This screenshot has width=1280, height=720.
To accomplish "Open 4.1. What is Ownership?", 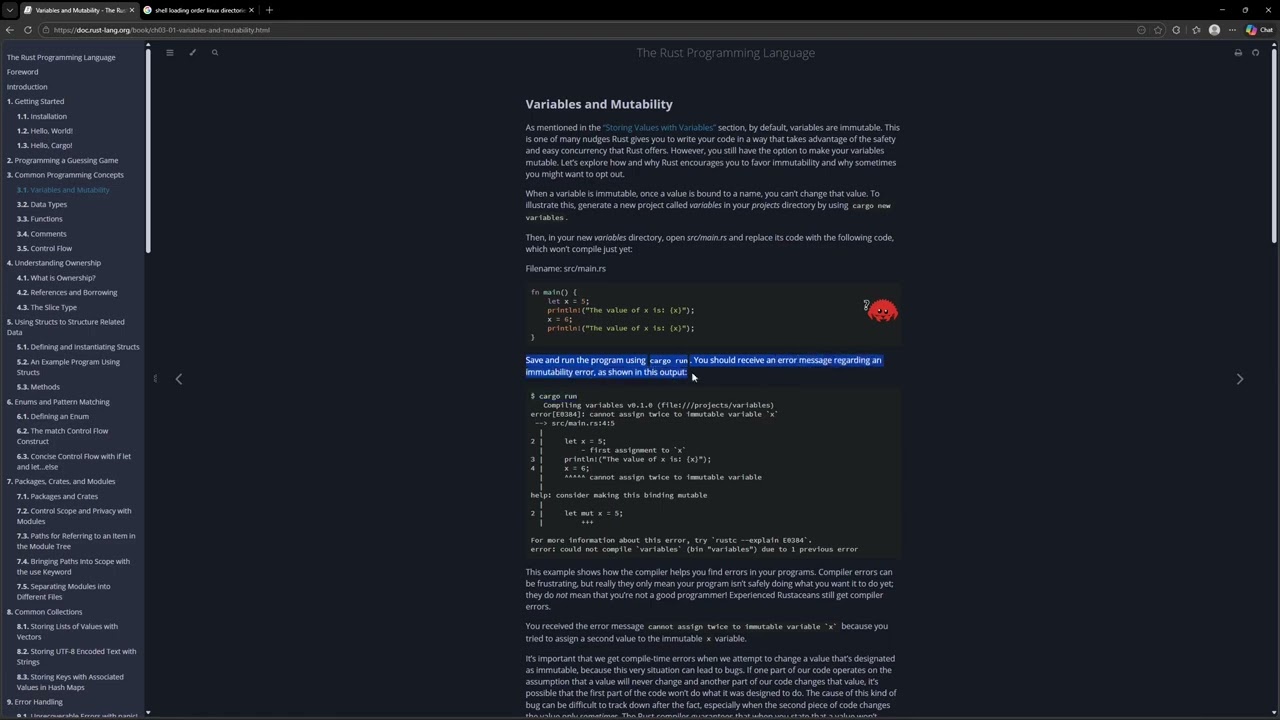I will pos(56,278).
